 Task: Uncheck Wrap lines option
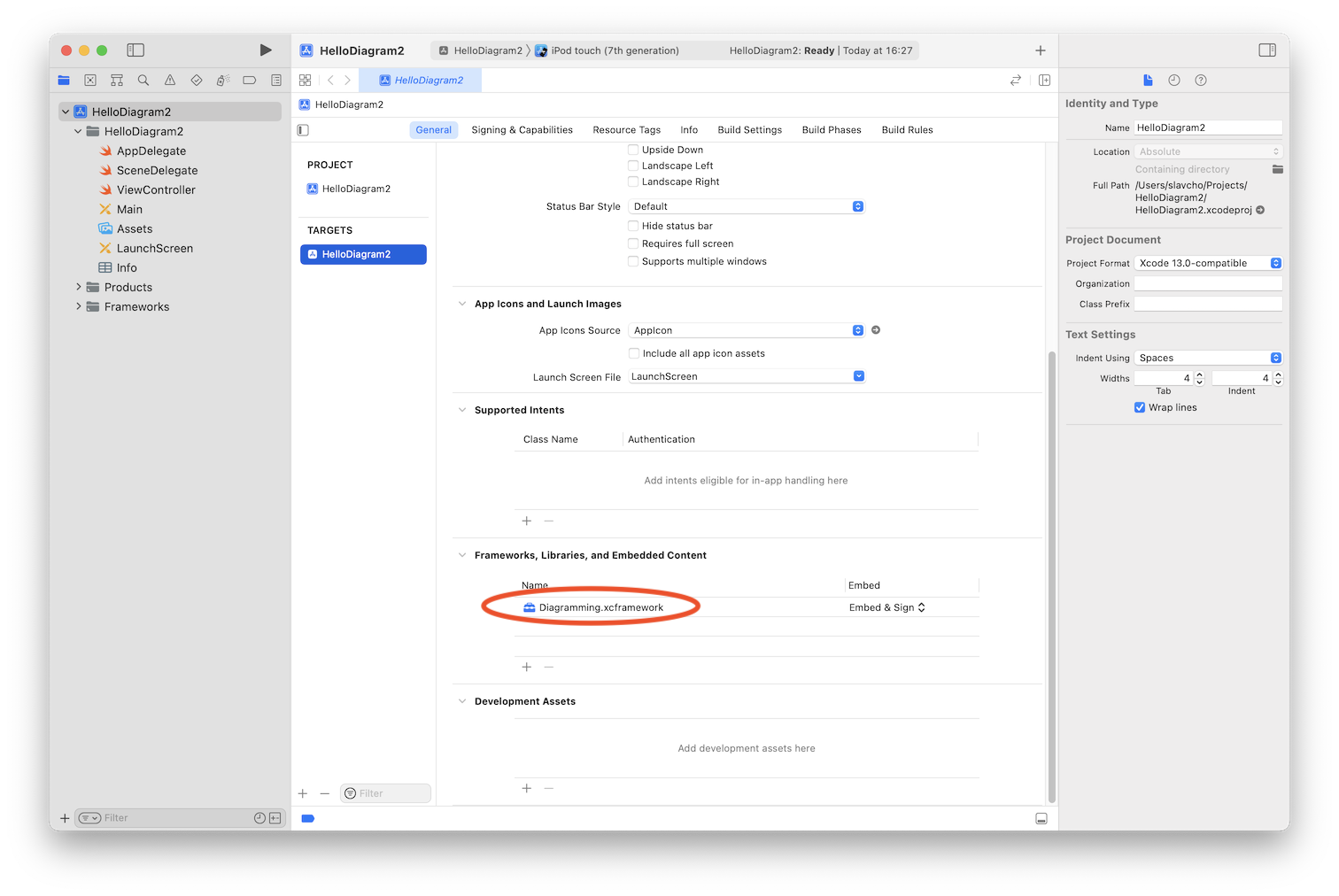[1140, 407]
